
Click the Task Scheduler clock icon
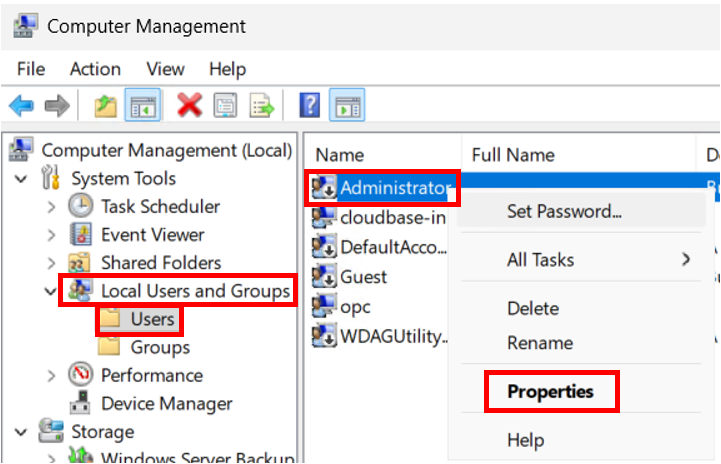click(x=80, y=207)
